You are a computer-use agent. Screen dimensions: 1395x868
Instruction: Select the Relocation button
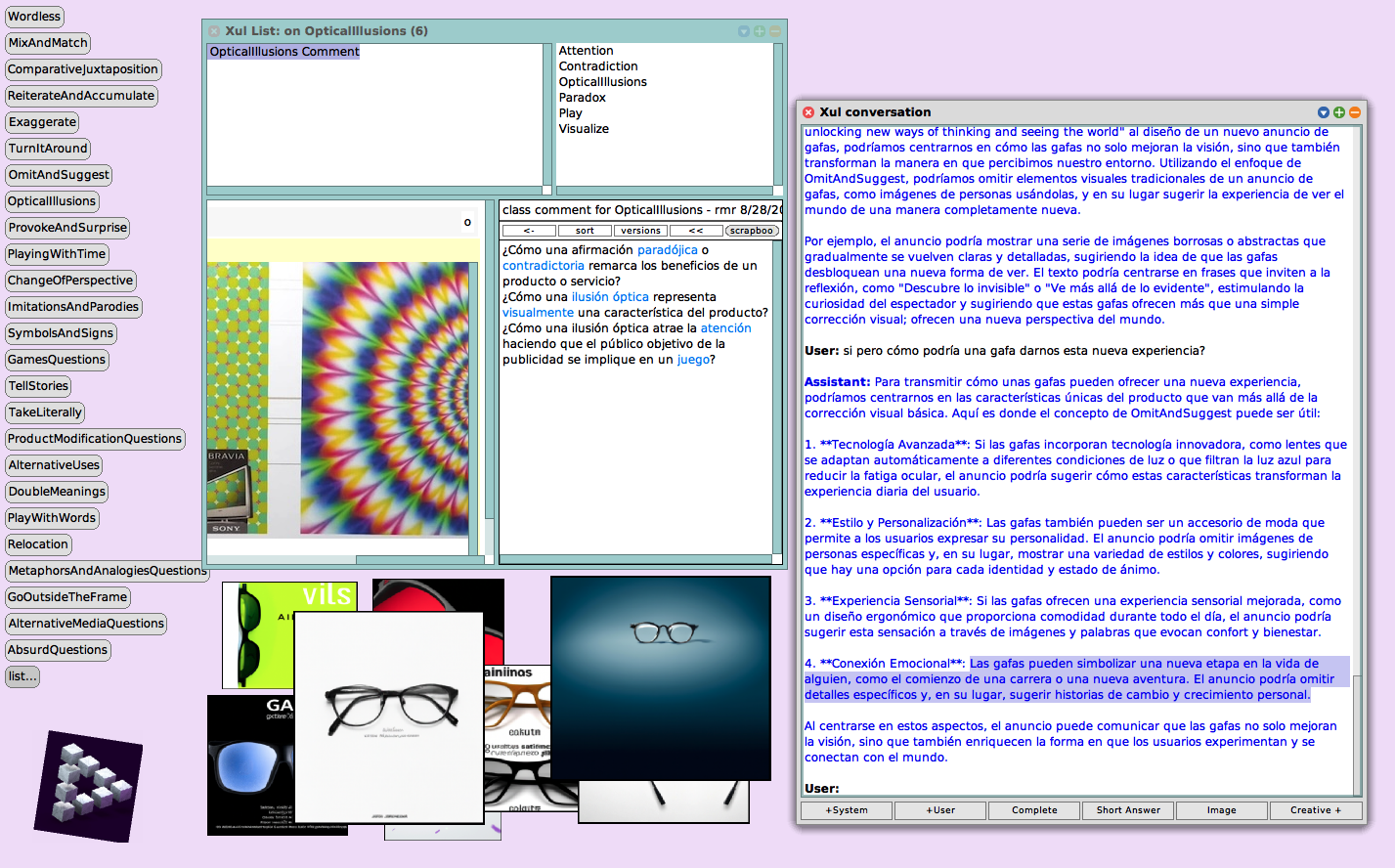(38, 544)
